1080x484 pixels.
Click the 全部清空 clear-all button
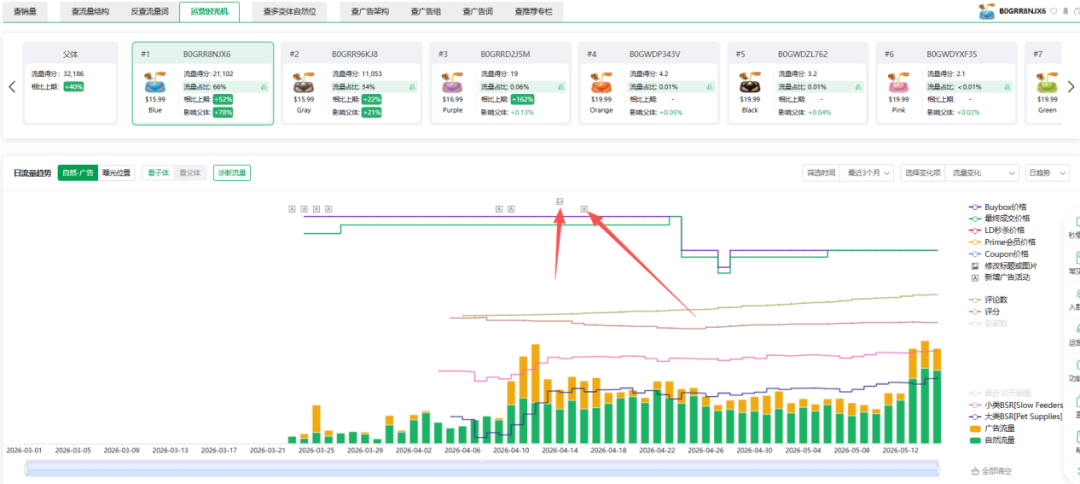(992, 472)
